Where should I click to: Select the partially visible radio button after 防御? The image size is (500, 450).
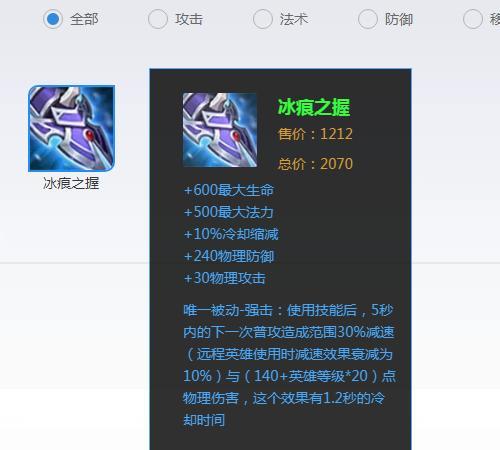(x=473, y=19)
